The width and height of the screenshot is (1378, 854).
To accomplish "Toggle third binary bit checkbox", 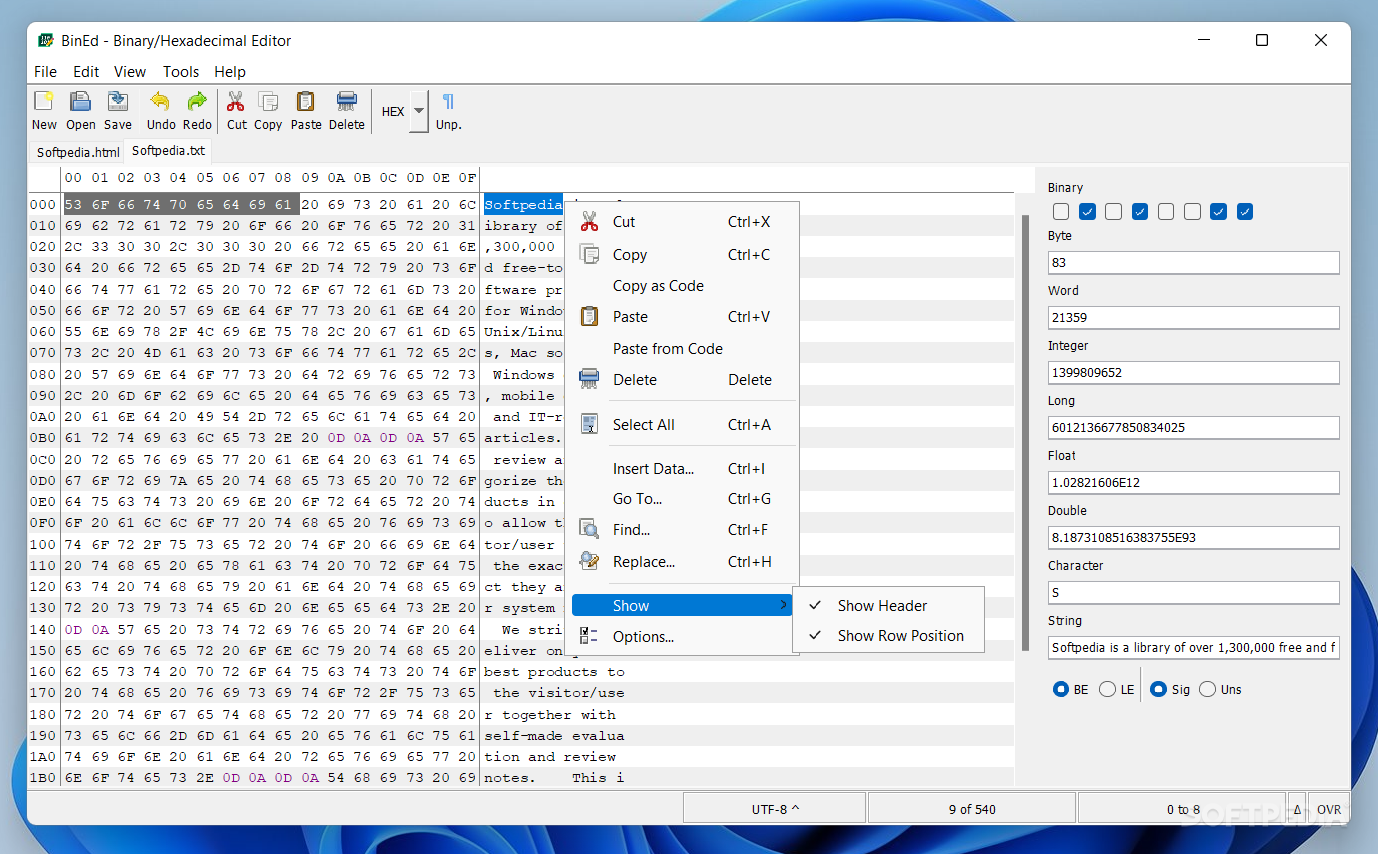I will click(x=1114, y=212).
